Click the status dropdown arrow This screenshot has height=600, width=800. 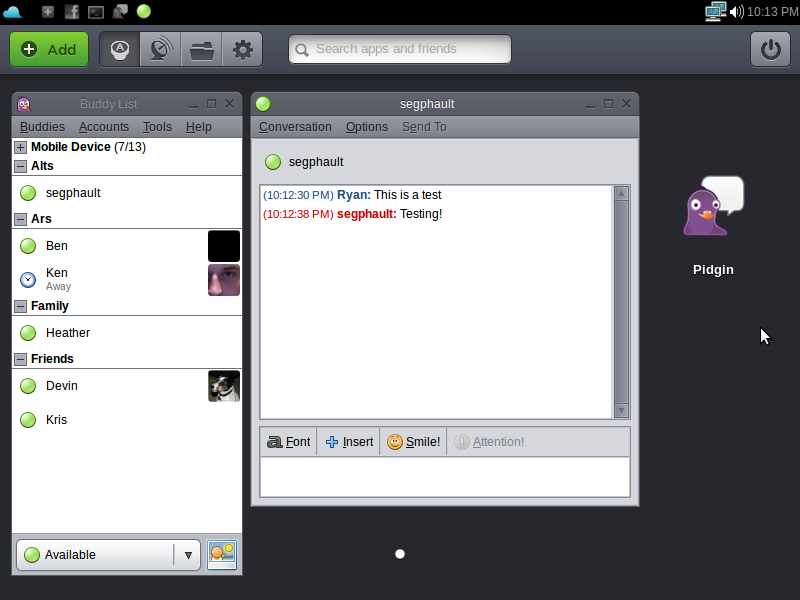click(x=188, y=555)
